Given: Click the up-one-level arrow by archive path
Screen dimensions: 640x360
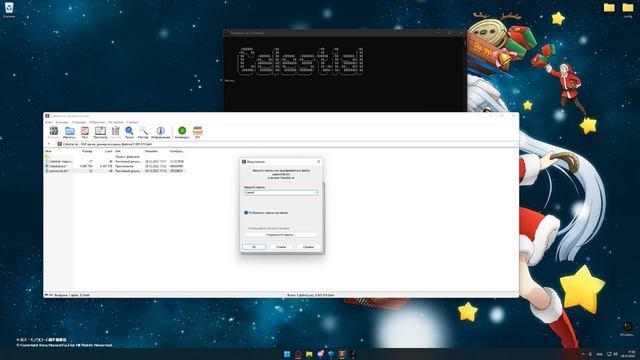Looking at the screenshot, I should tap(49, 144).
